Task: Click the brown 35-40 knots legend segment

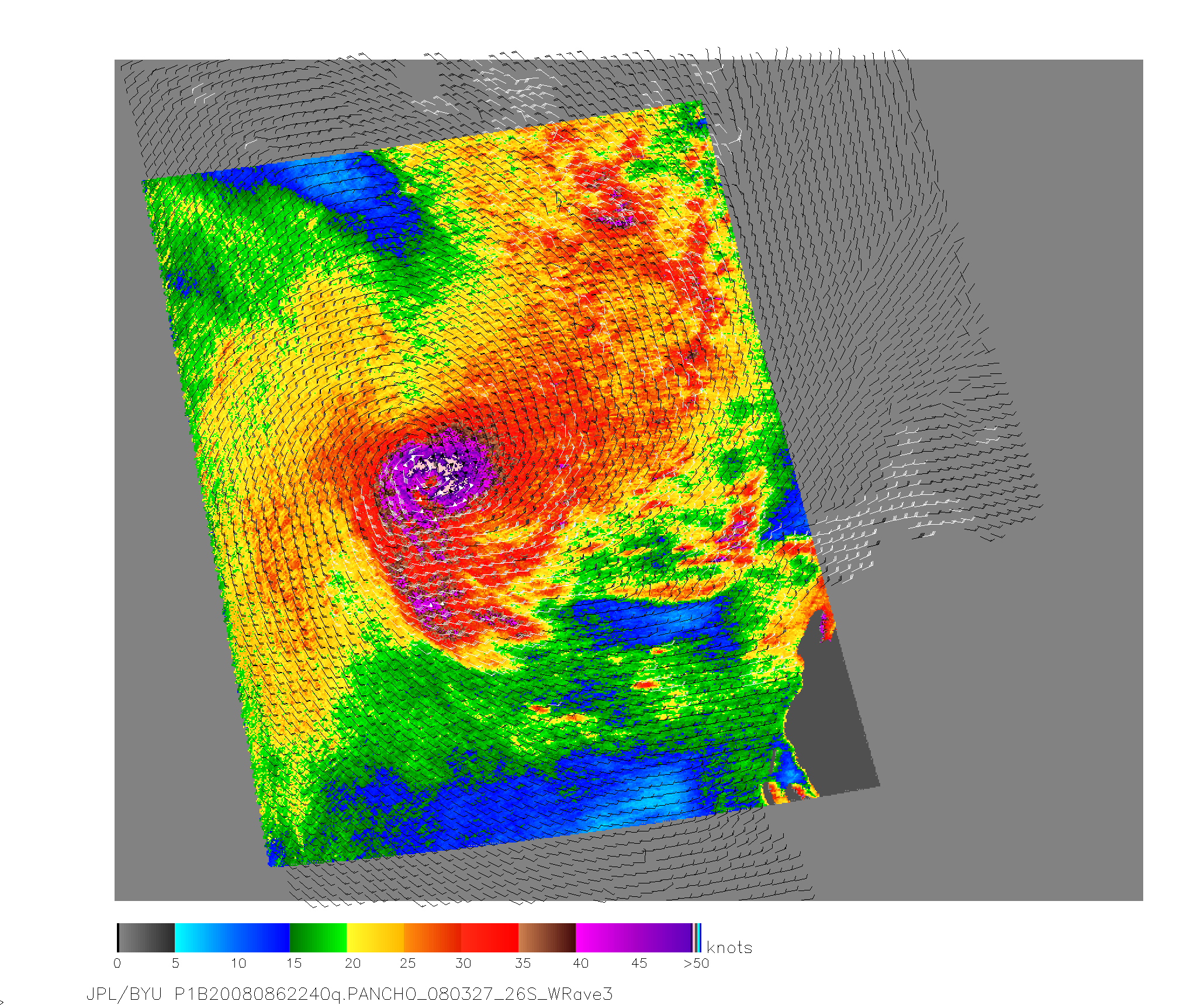Action: click(x=547, y=938)
